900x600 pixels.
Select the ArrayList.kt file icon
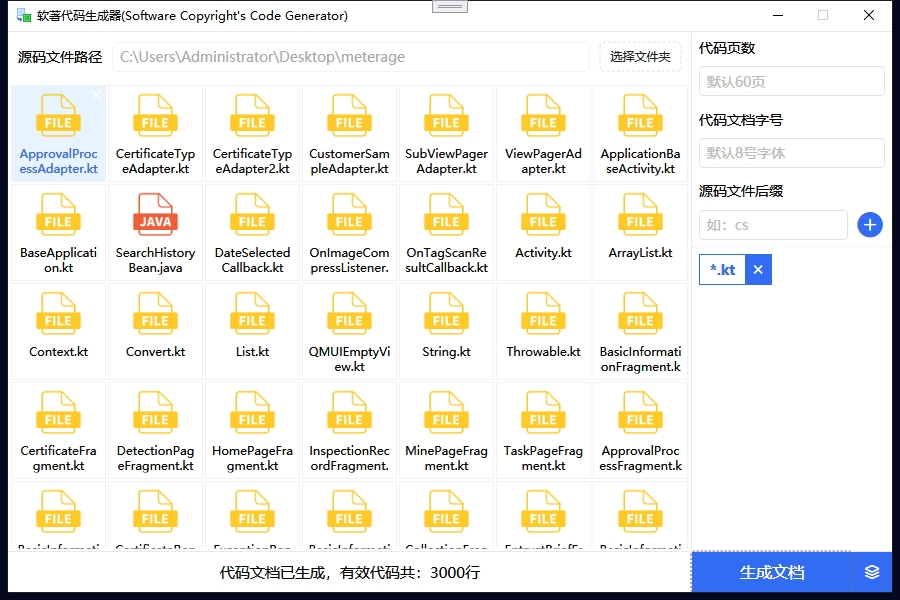tap(640, 214)
